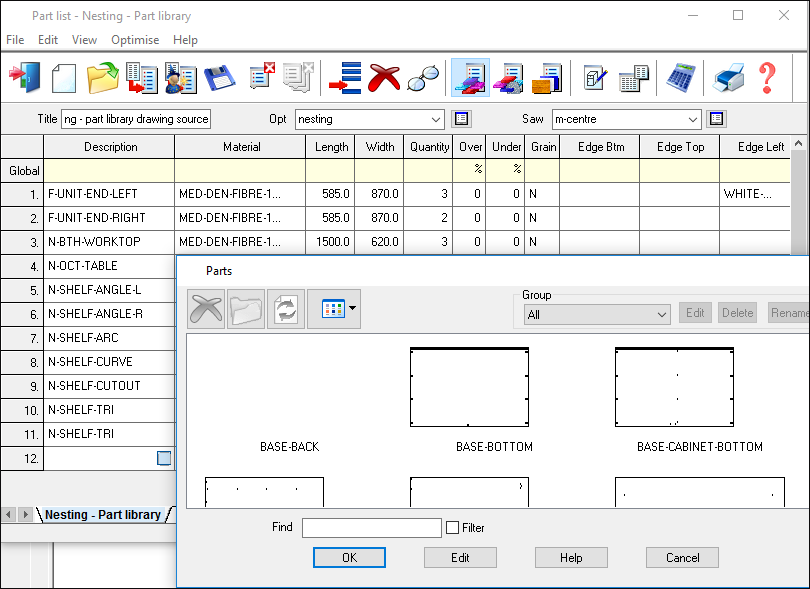Click the folder icon in Parts dialog

click(x=246, y=309)
